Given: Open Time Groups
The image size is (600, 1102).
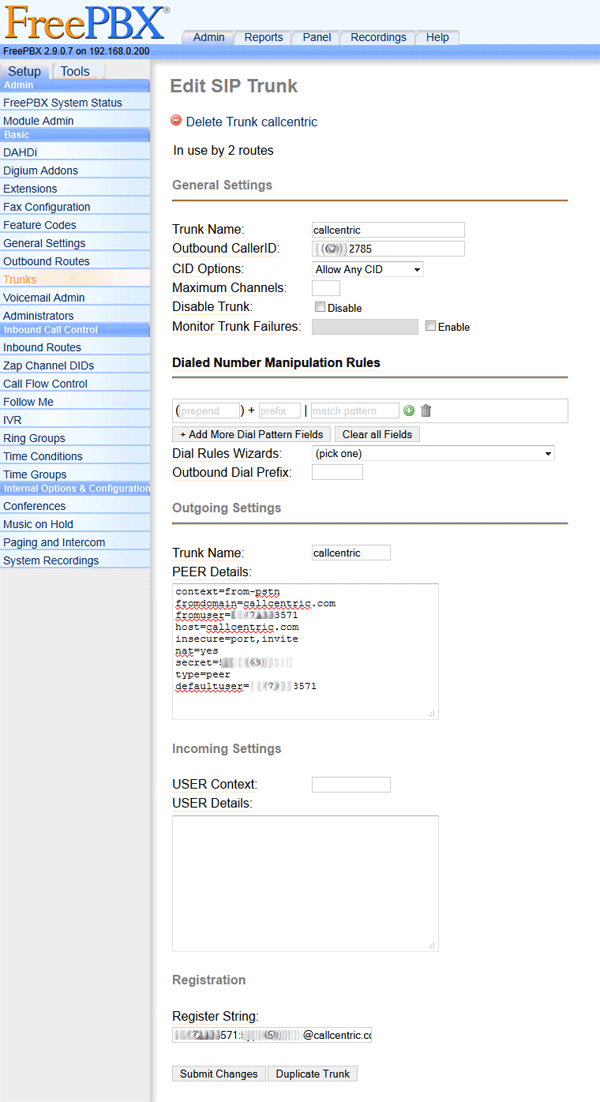Looking at the screenshot, I should (x=74, y=474).
